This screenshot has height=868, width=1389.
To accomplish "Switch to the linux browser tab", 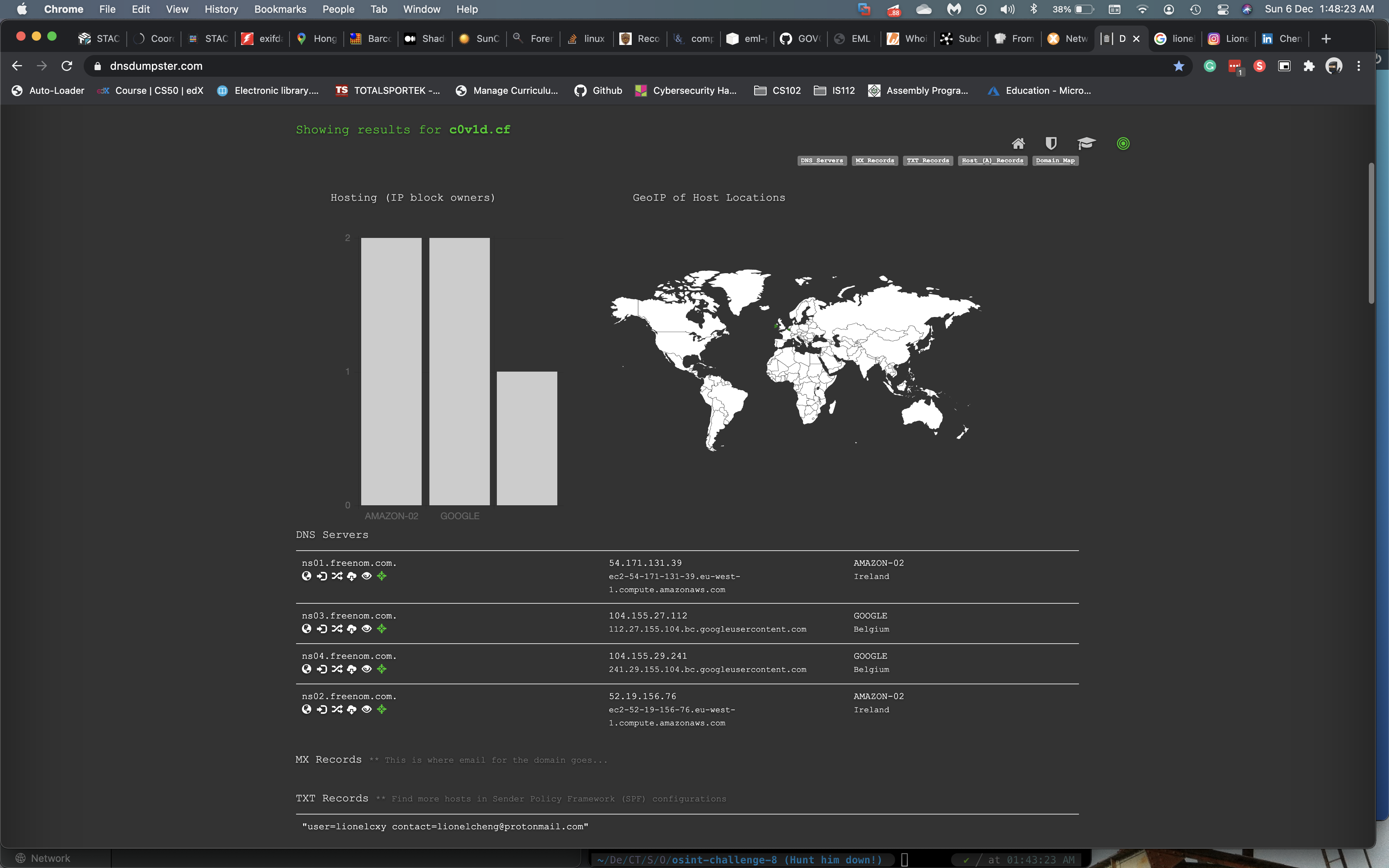I will (x=587, y=38).
